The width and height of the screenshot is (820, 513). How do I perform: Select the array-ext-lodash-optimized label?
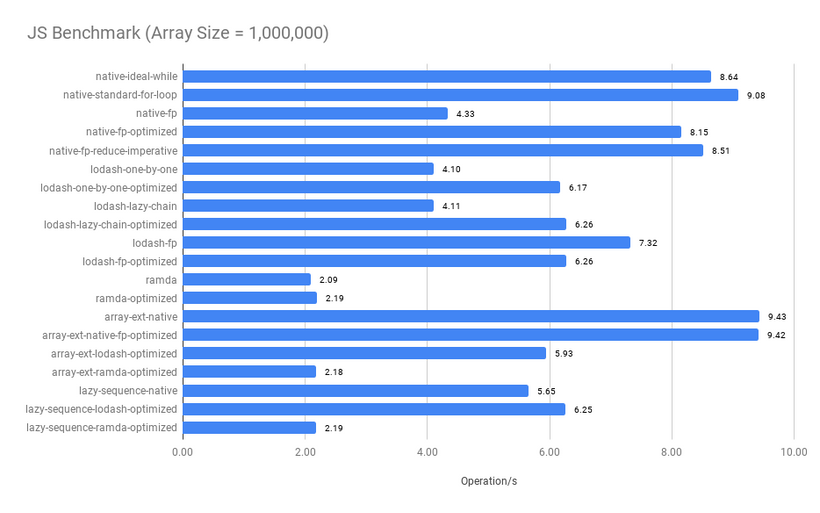[113, 354]
